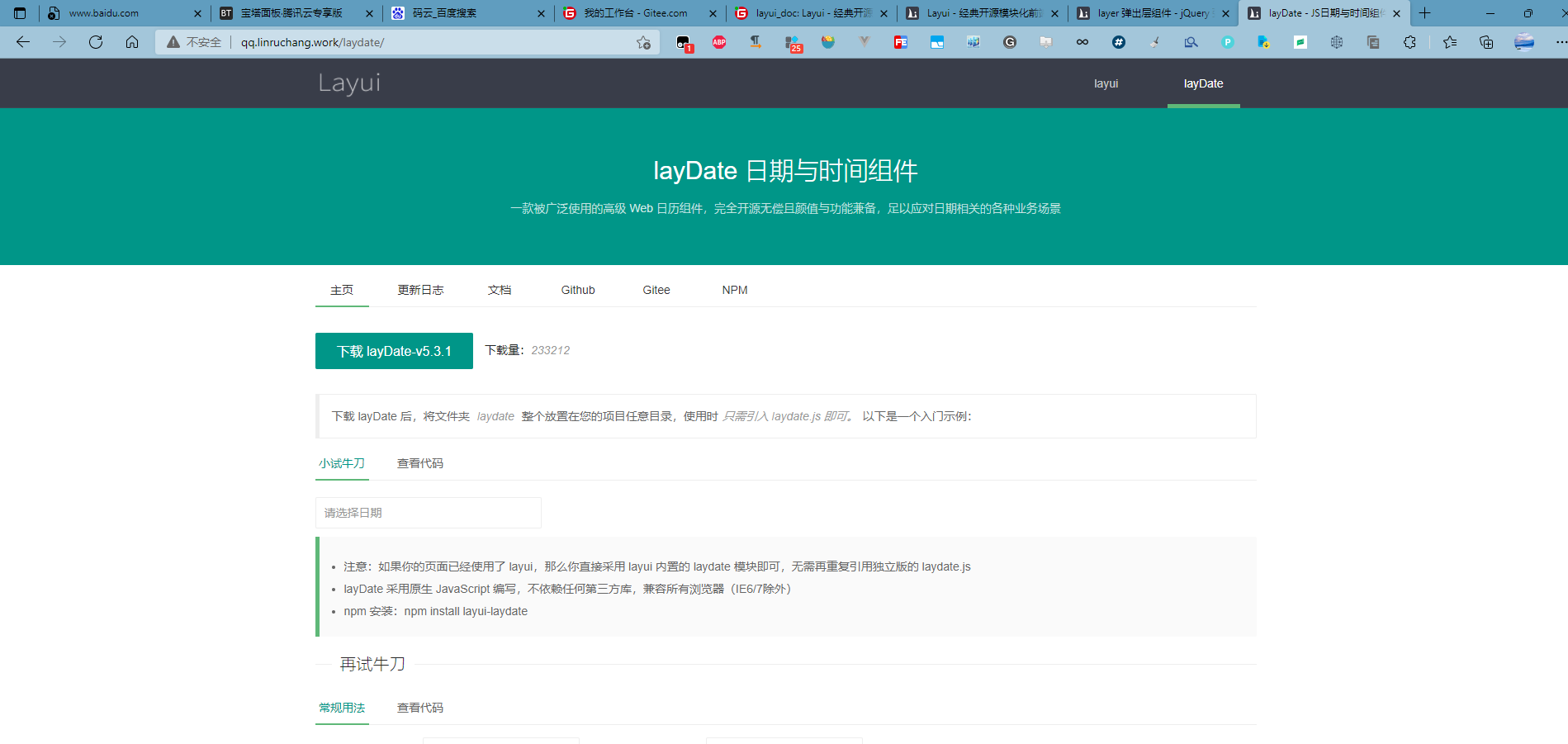This screenshot has height=744, width=1568.
Task: Open the Github link
Action: tap(578, 290)
